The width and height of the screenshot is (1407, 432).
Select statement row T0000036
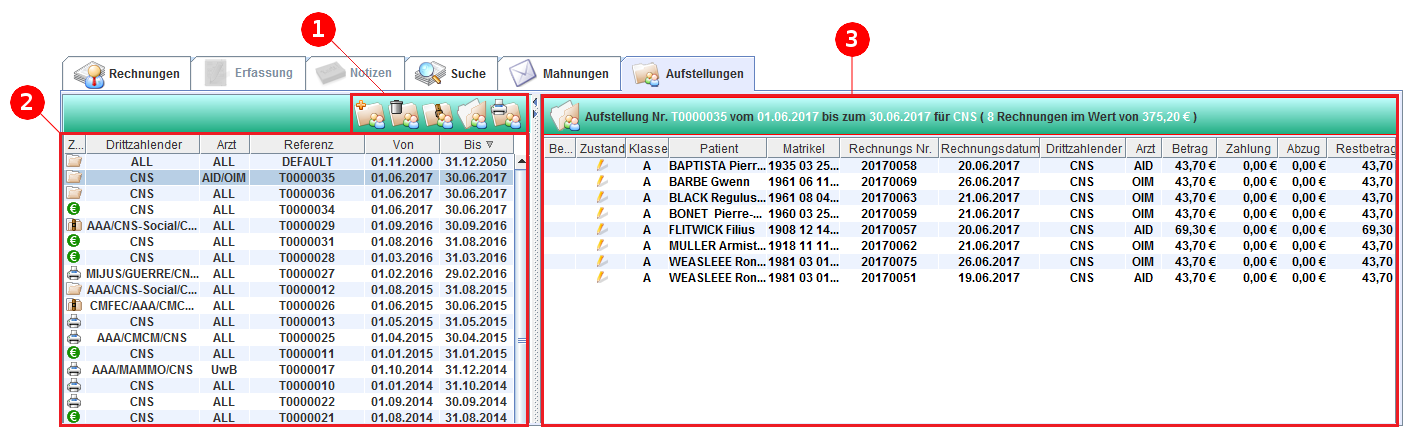pos(290,194)
